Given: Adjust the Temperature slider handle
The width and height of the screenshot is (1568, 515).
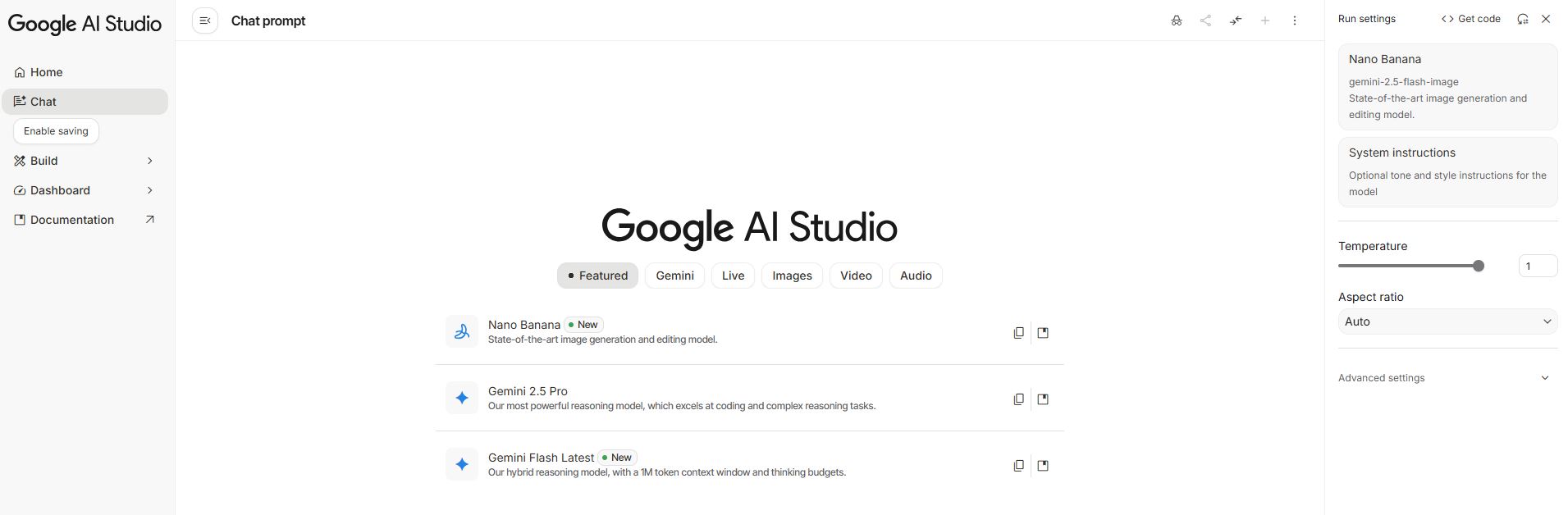Looking at the screenshot, I should pyautogui.click(x=1479, y=266).
